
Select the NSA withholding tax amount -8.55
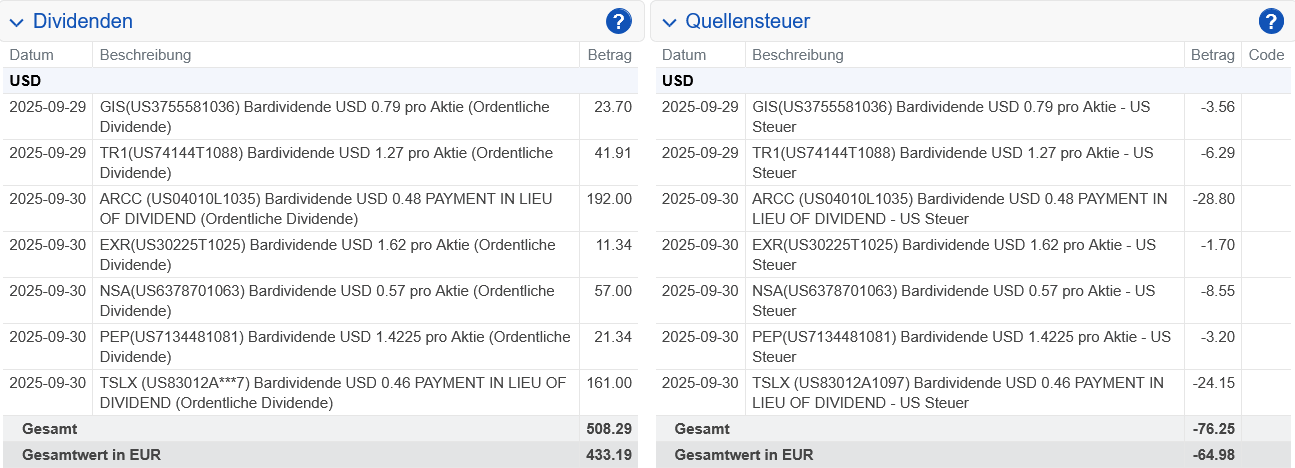(x=1216, y=291)
